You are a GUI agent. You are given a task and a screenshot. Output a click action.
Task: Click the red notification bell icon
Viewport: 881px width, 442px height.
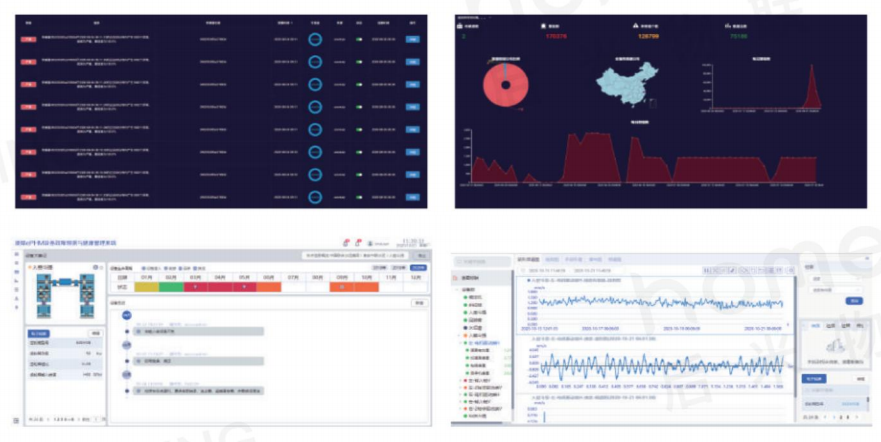click(x=345, y=242)
